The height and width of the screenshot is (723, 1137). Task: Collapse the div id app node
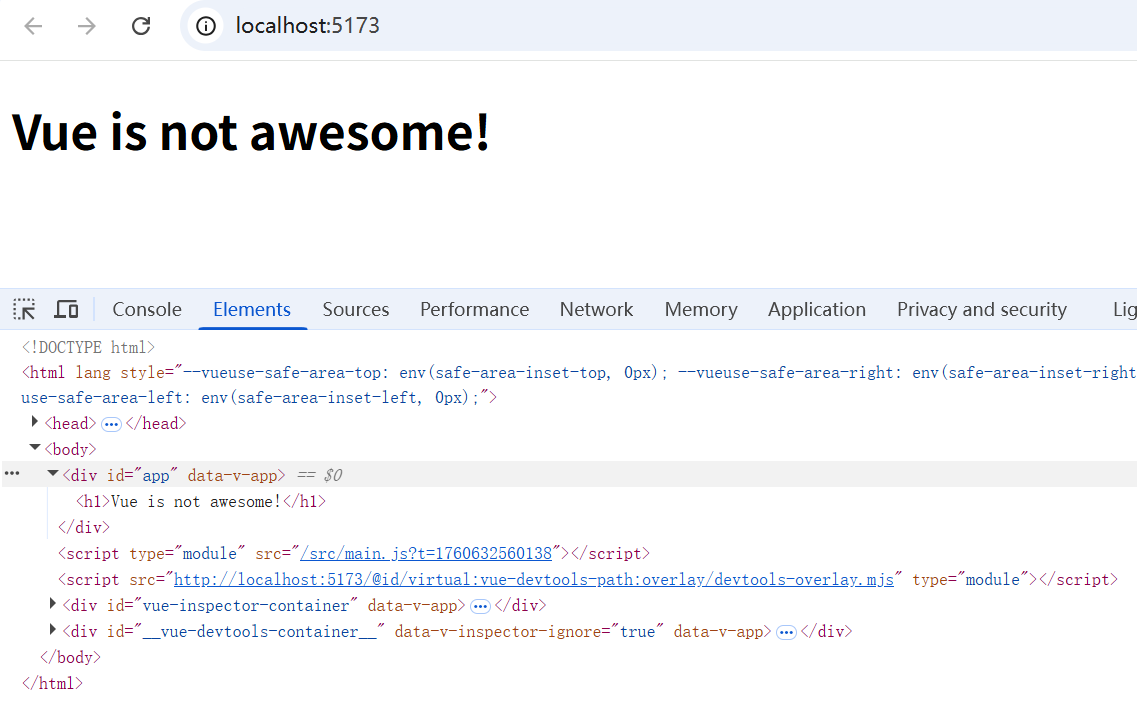click(52, 474)
